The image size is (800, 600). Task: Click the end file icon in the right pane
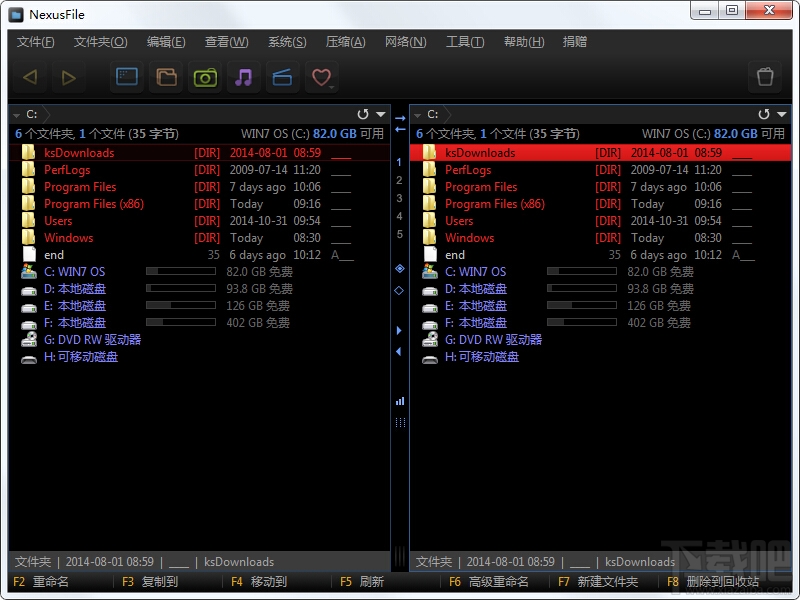431,255
